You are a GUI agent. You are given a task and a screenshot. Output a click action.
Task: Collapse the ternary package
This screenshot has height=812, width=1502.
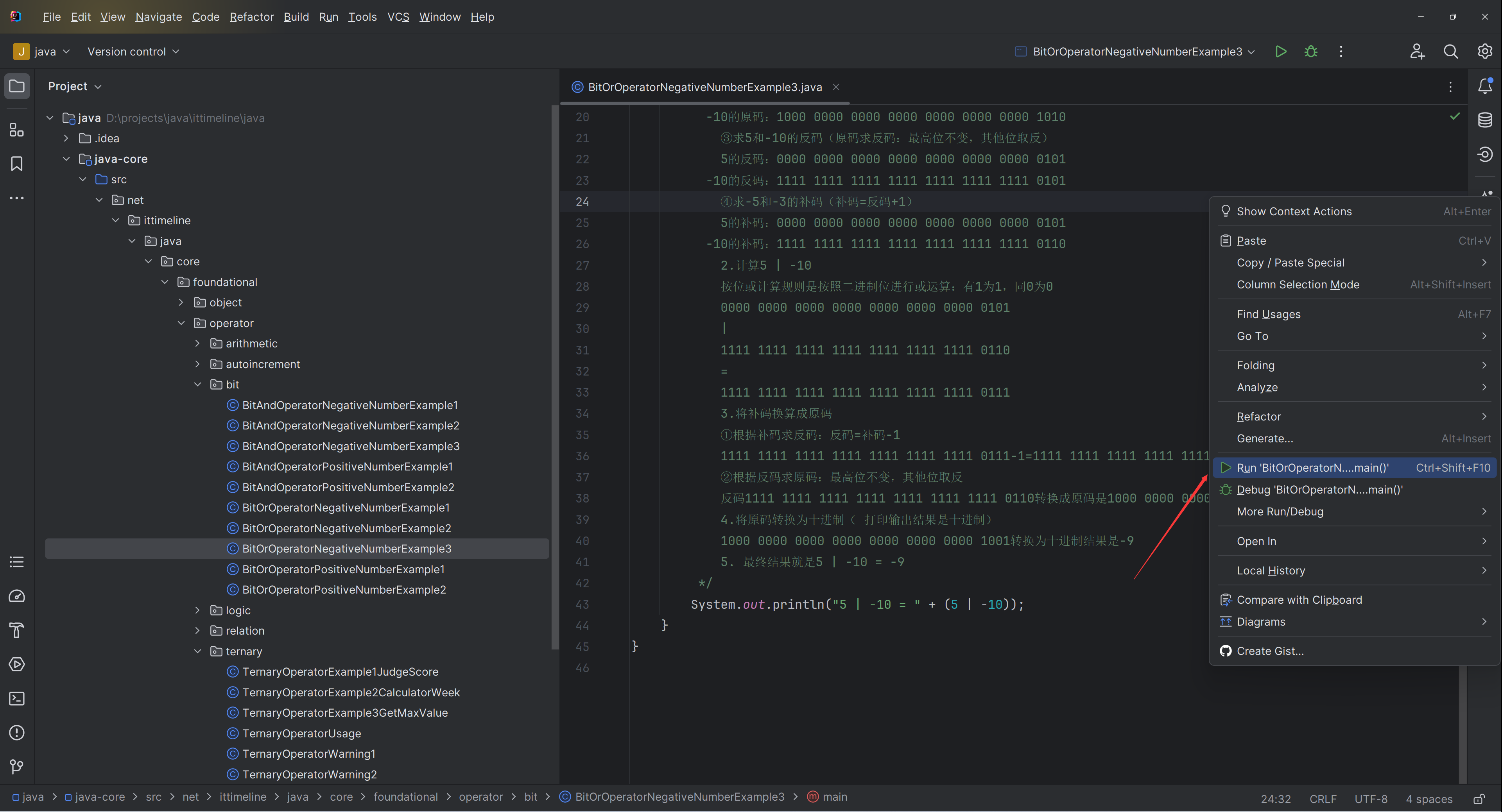pyautogui.click(x=197, y=651)
